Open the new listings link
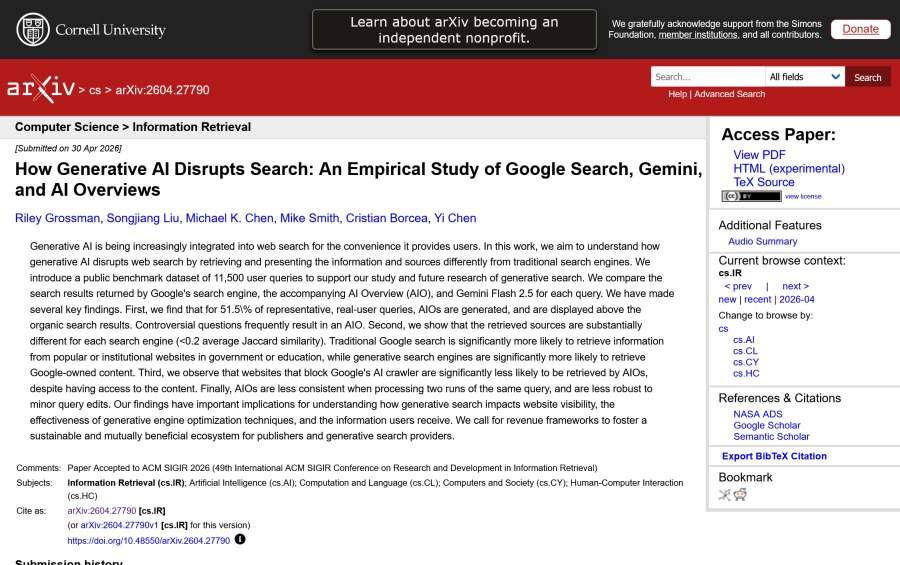Image resolution: width=900 pixels, height=565 pixels. click(727, 300)
